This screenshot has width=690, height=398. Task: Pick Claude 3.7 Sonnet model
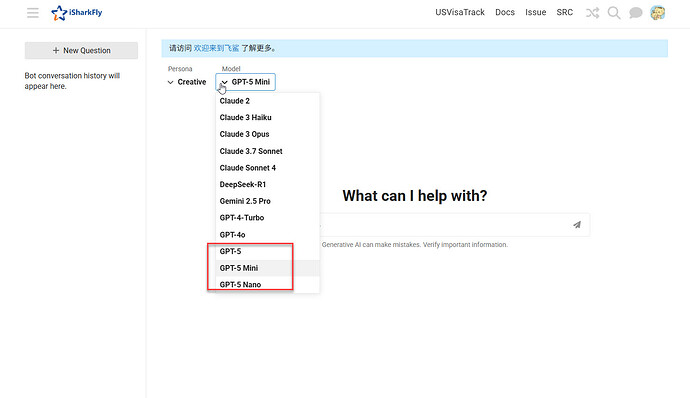point(268,151)
